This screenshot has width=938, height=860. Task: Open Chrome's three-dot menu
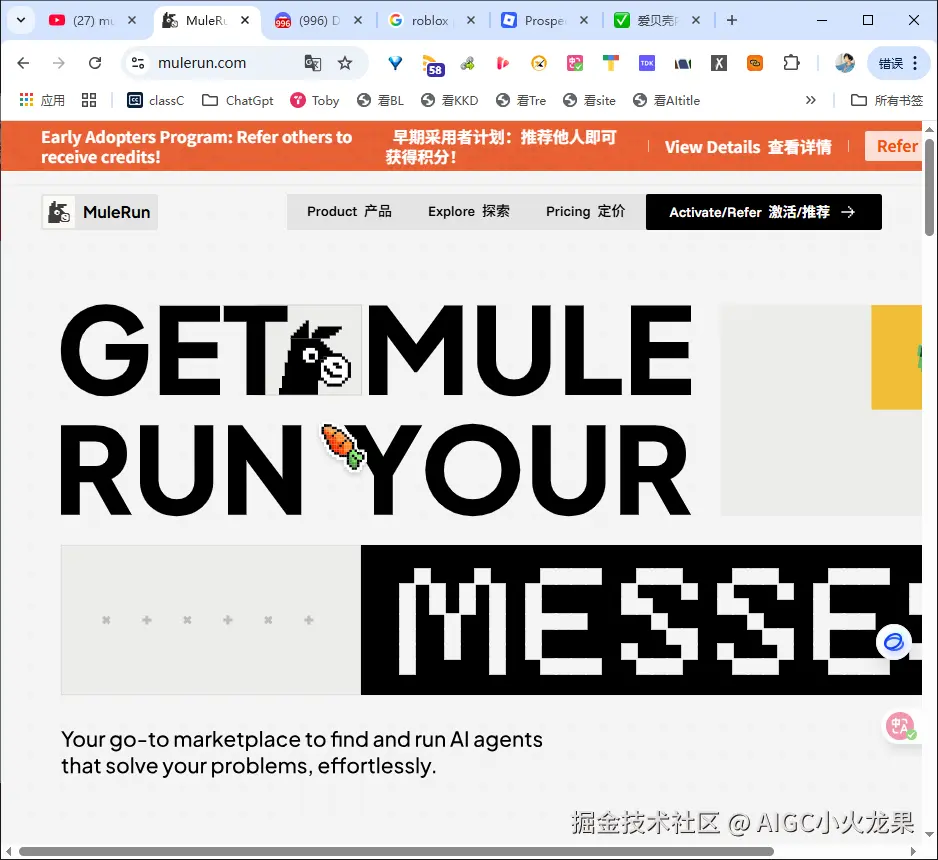(915, 63)
